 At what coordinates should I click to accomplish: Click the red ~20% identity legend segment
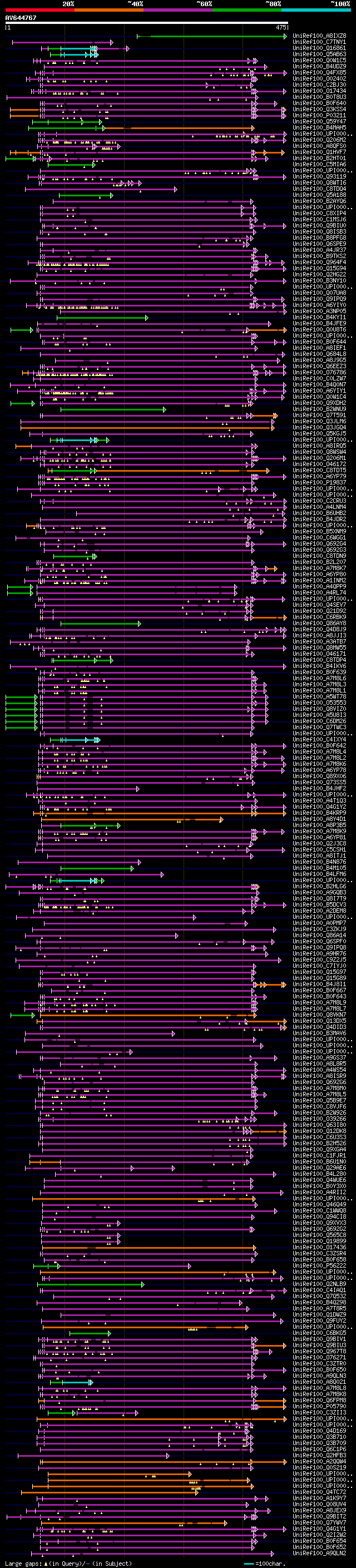39,10
